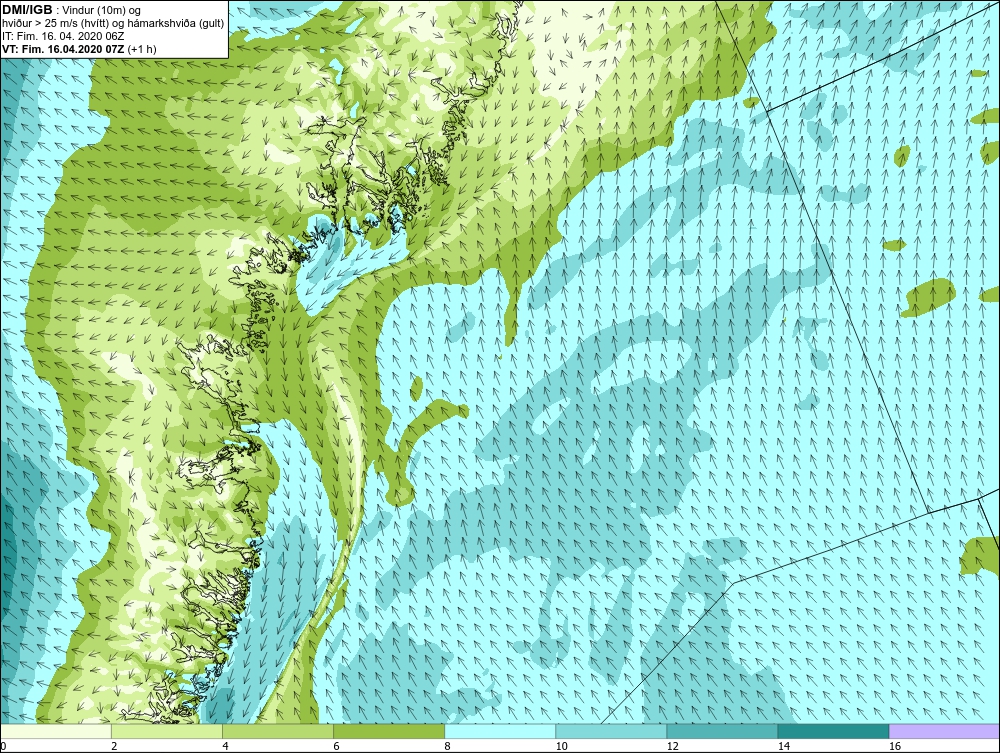Image resolution: width=1000 pixels, height=753 pixels.
Task: Click the purple swatch above 16 m/s
Action: coord(945,731)
